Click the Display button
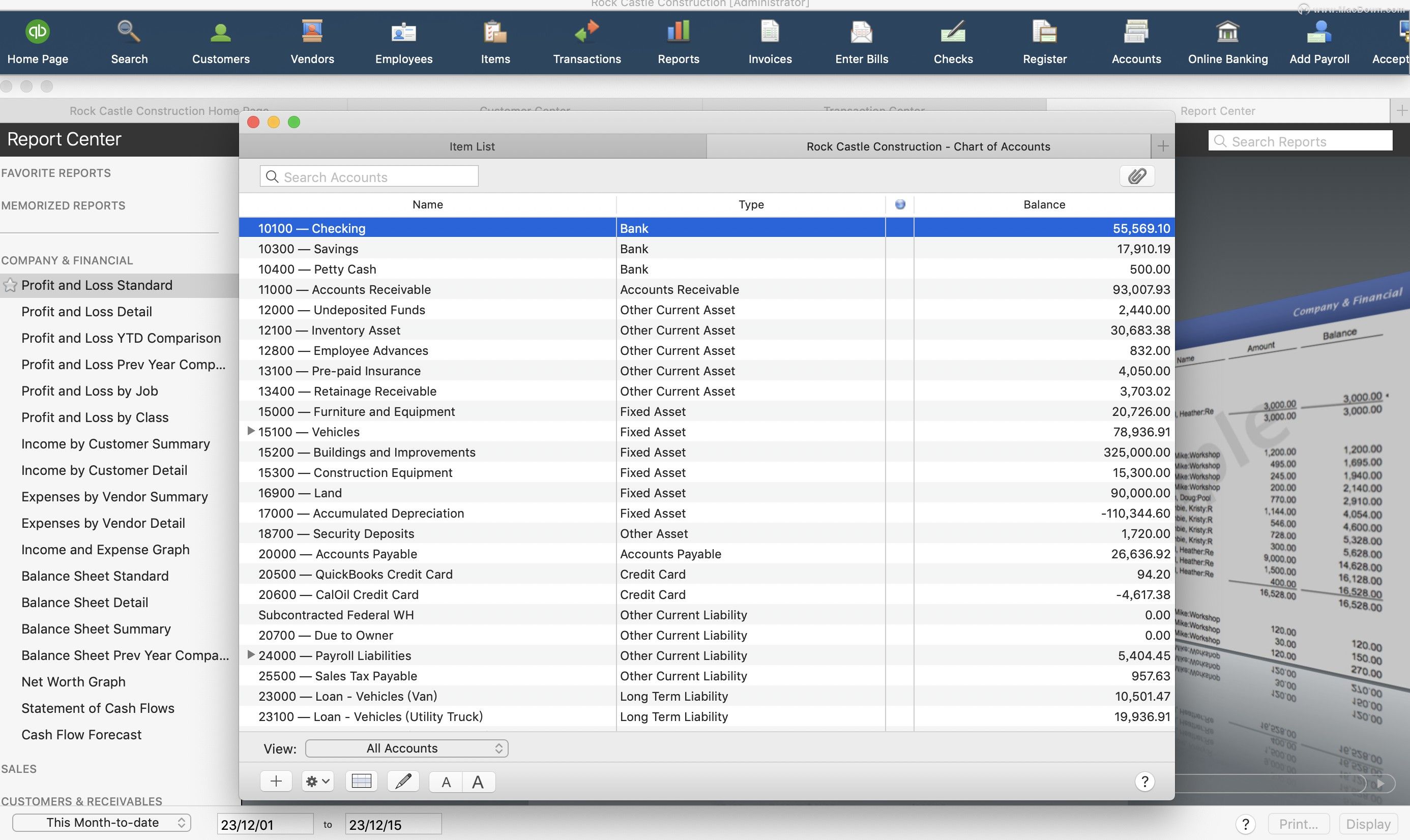Viewport: 1410px width, 840px height. pyautogui.click(x=1368, y=824)
